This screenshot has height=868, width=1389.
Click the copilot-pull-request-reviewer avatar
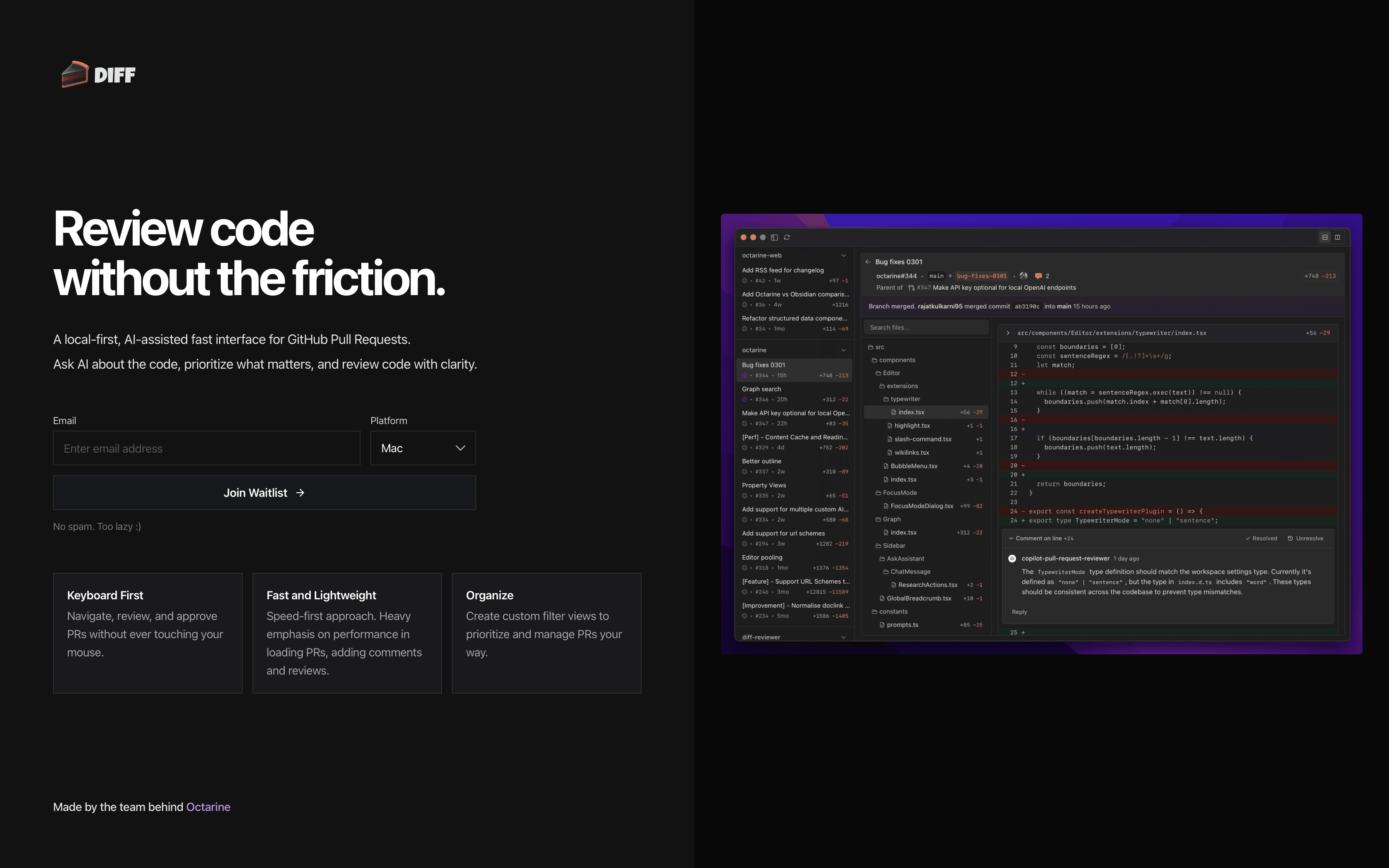(x=1012, y=558)
